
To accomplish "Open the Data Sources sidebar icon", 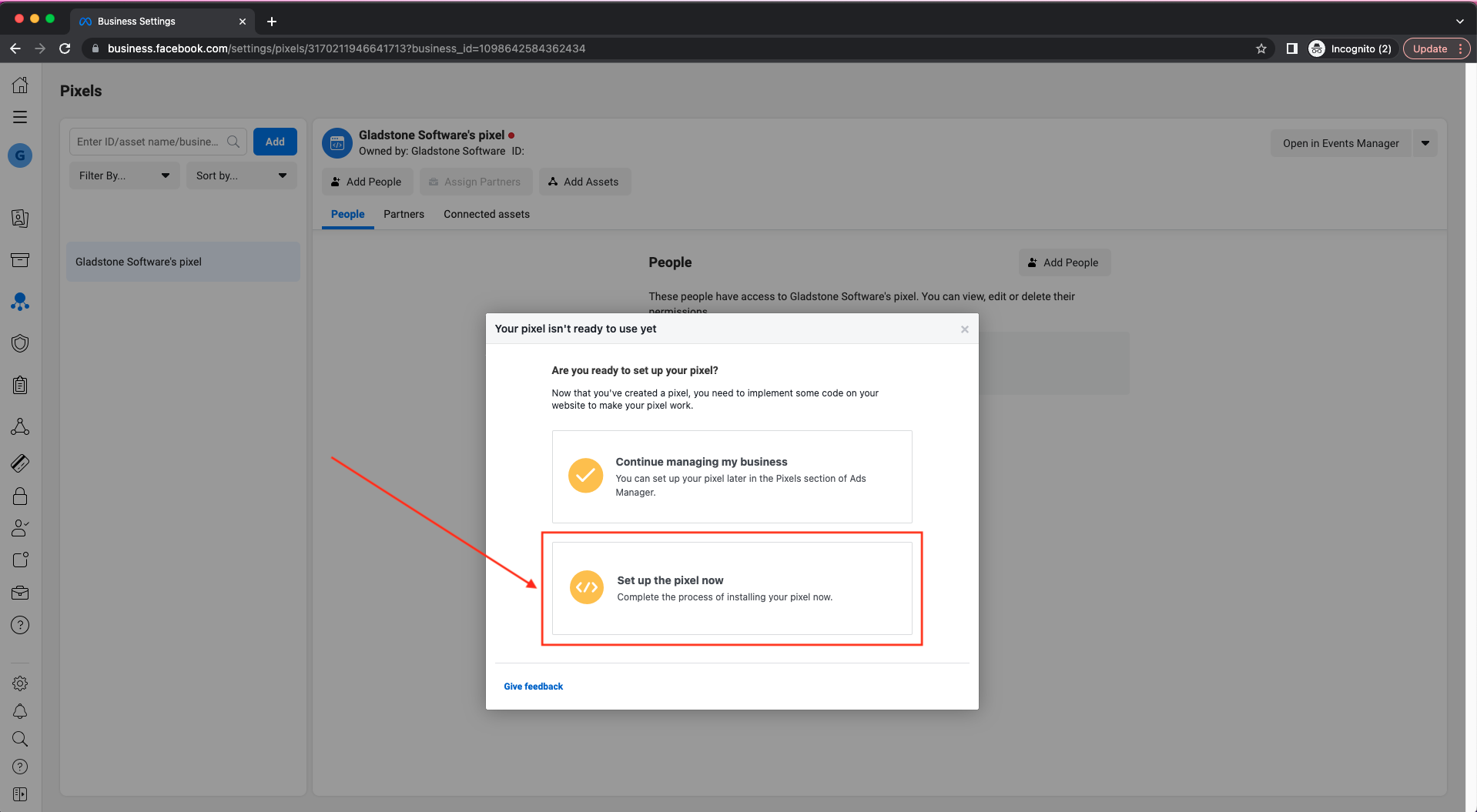I will [20, 302].
